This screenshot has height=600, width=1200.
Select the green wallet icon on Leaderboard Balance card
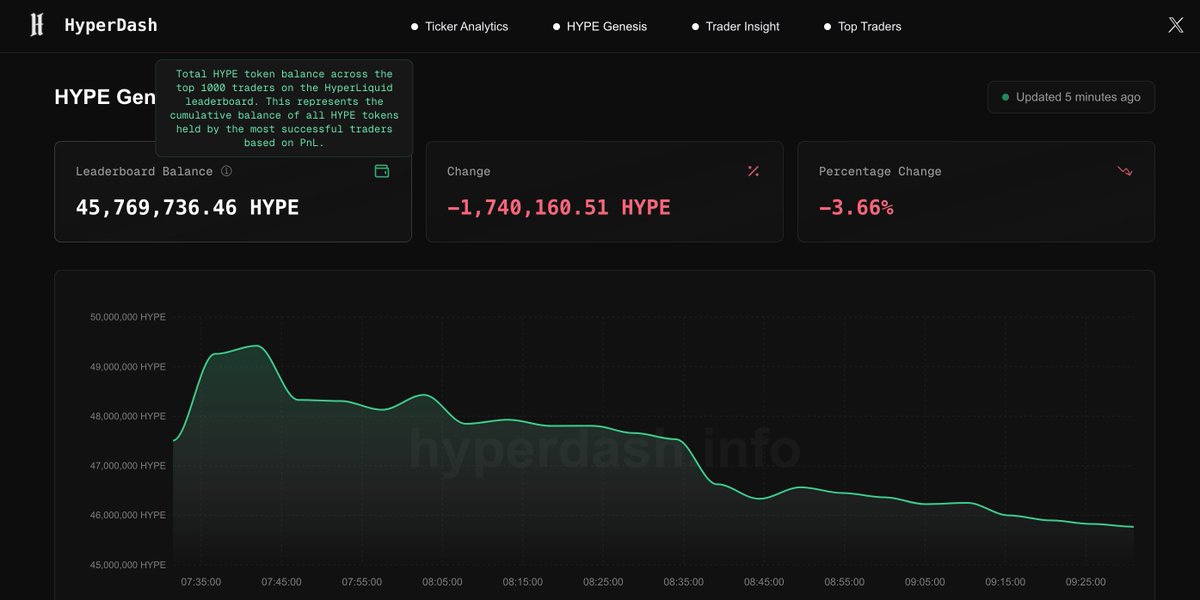click(382, 171)
